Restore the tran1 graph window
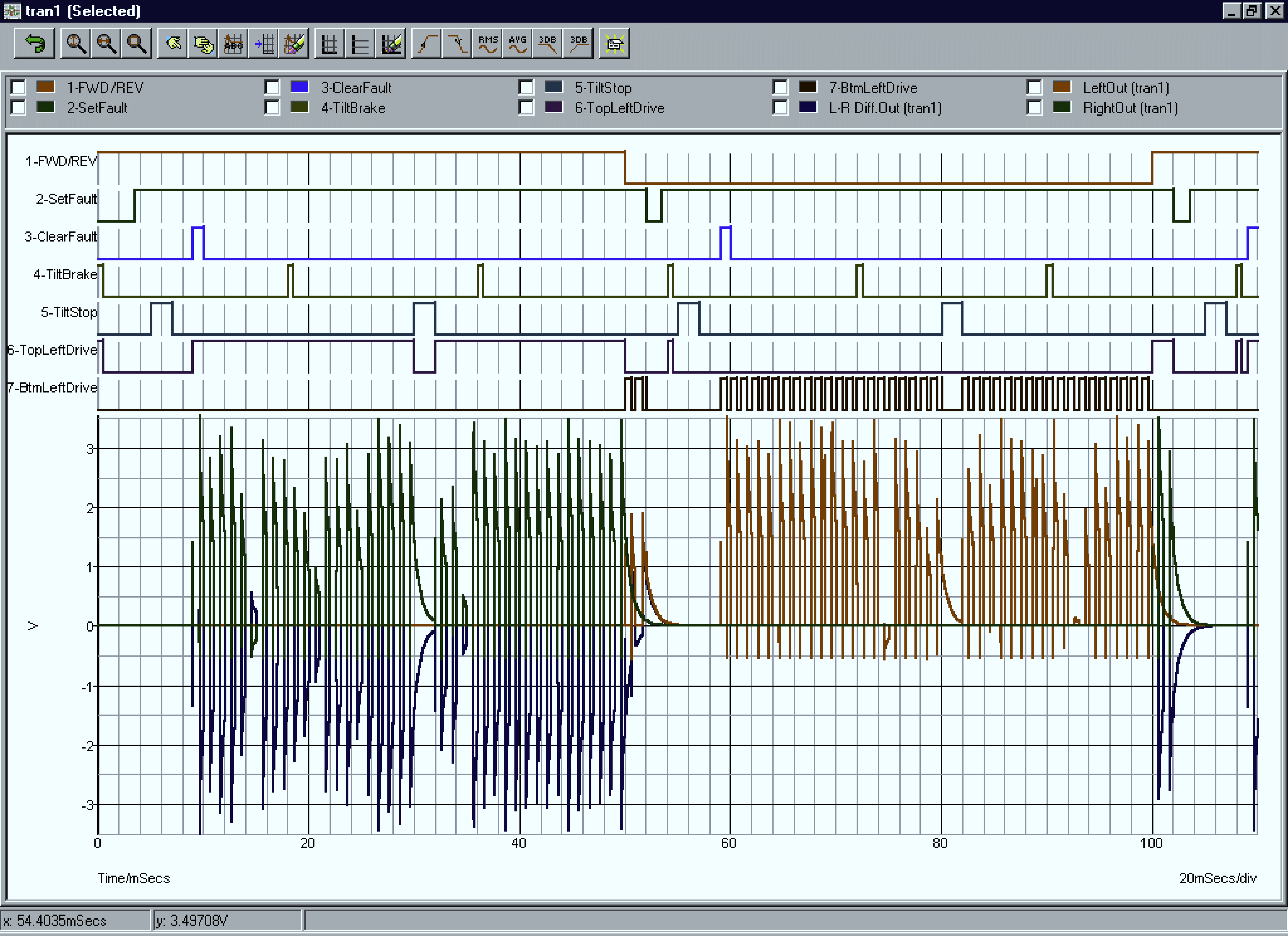Screen dimensions: 1288x936 [x=1252, y=11]
